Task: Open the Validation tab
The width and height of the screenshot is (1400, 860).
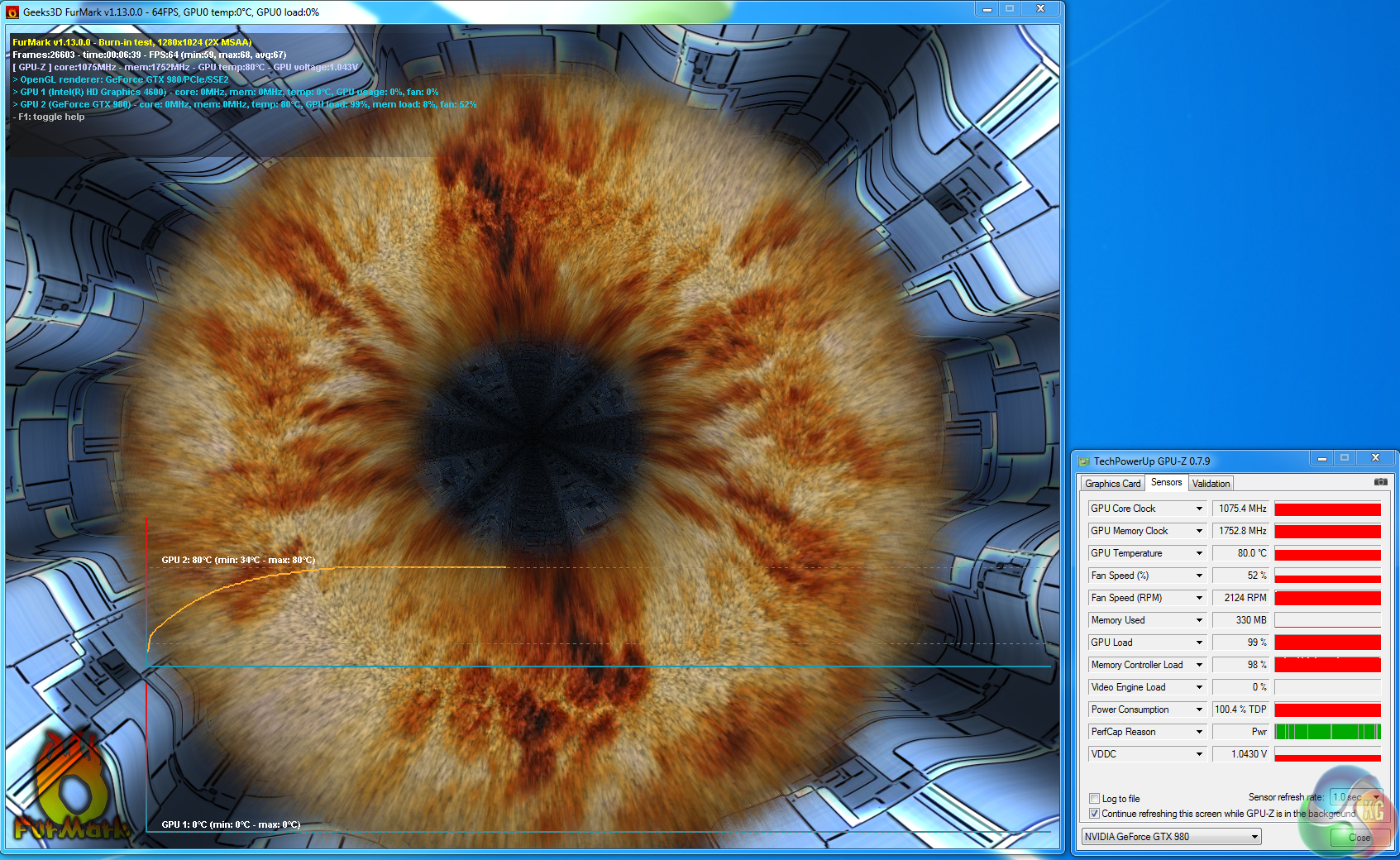Action: point(1211,484)
